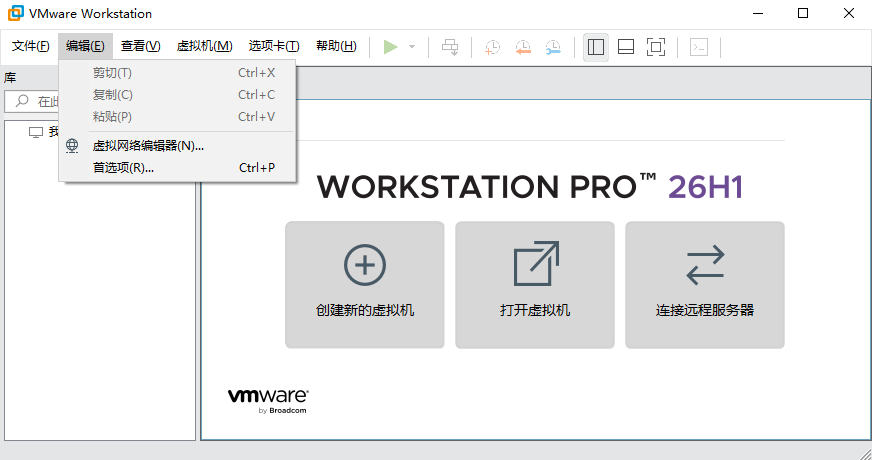Toggle thumbnail bar view icon

[626, 47]
